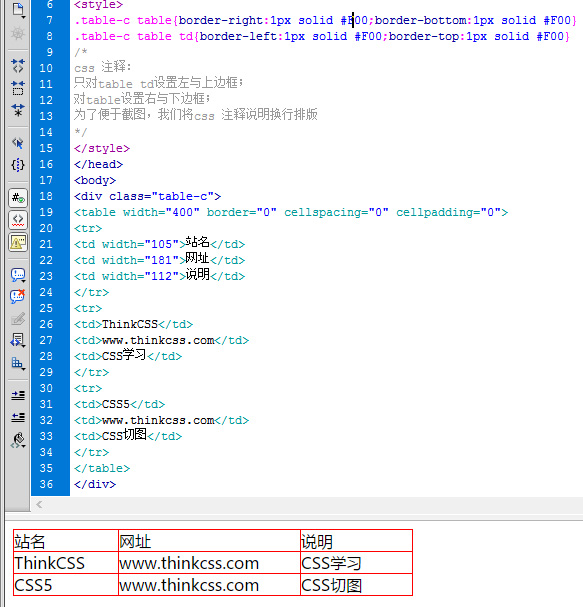The height and width of the screenshot is (607, 583).
Task: Click line number 36 in the gutter
Action: pos(46,484)
